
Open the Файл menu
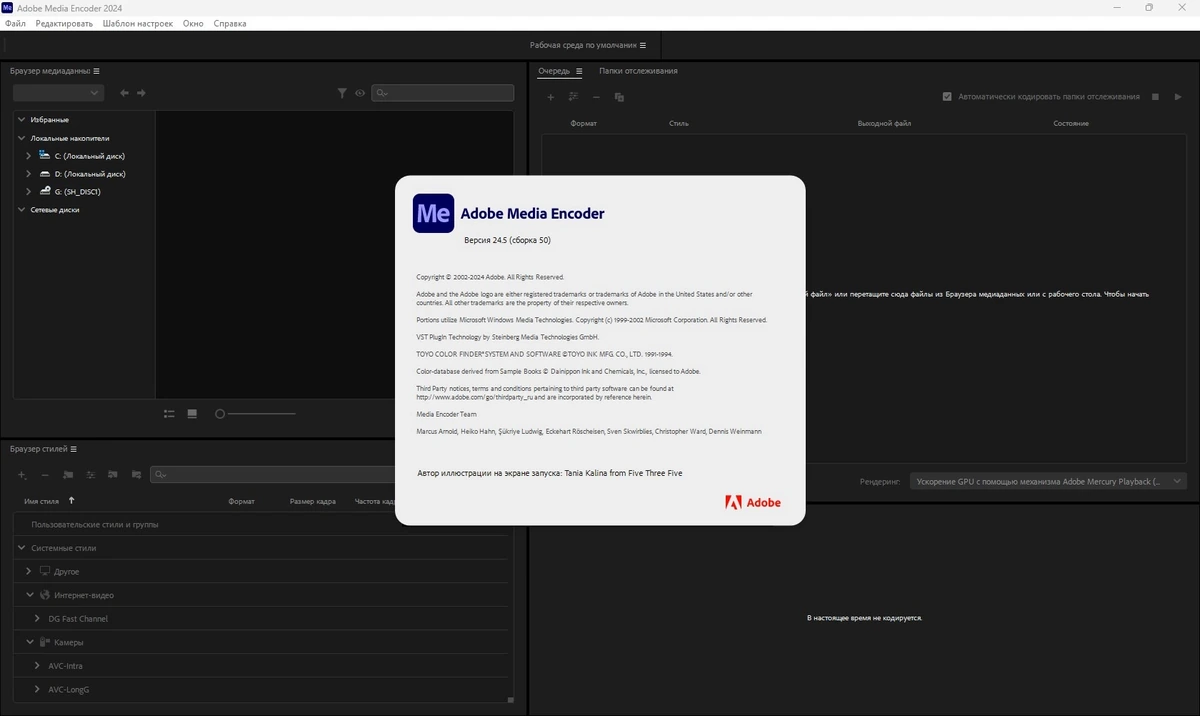coord(15,23)
